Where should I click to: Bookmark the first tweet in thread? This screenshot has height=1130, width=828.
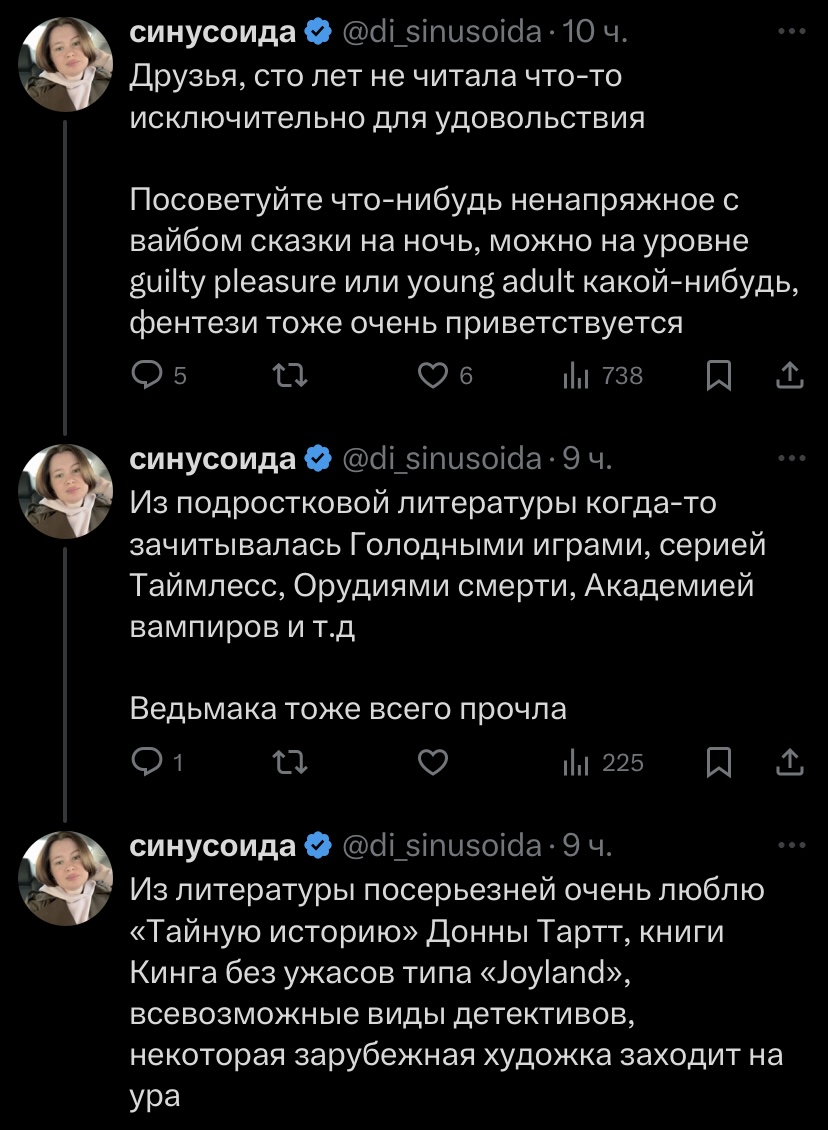tap(718, 376)
